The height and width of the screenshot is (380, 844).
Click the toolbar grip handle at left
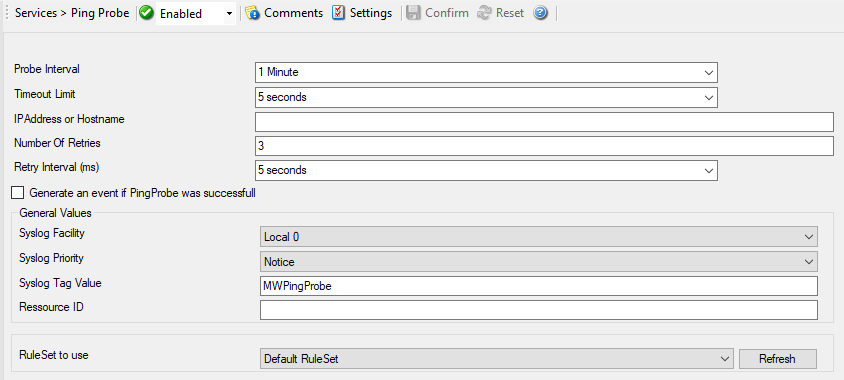(x=6, y=13)
